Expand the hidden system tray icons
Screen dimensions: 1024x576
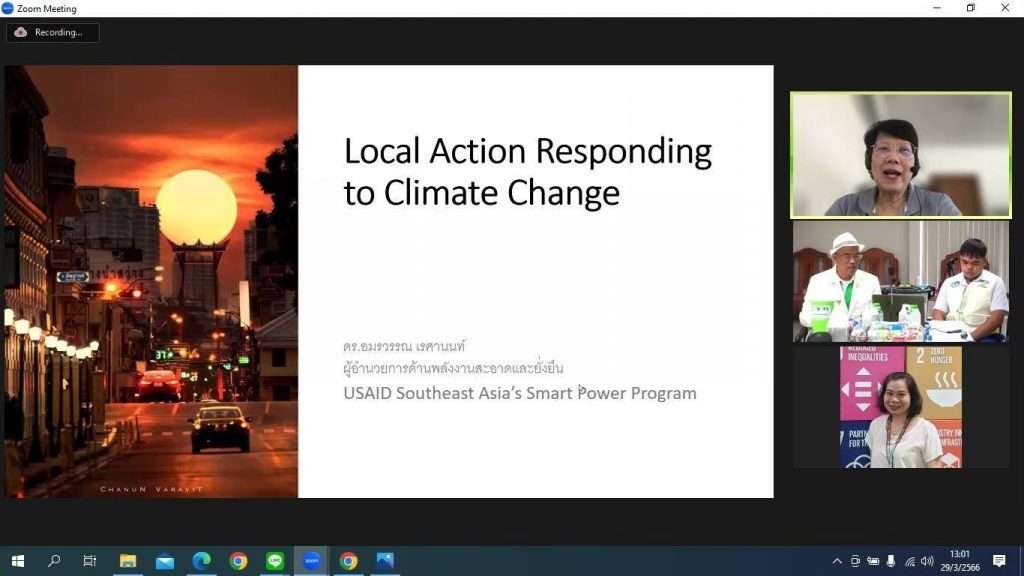(x=837, y=561)
